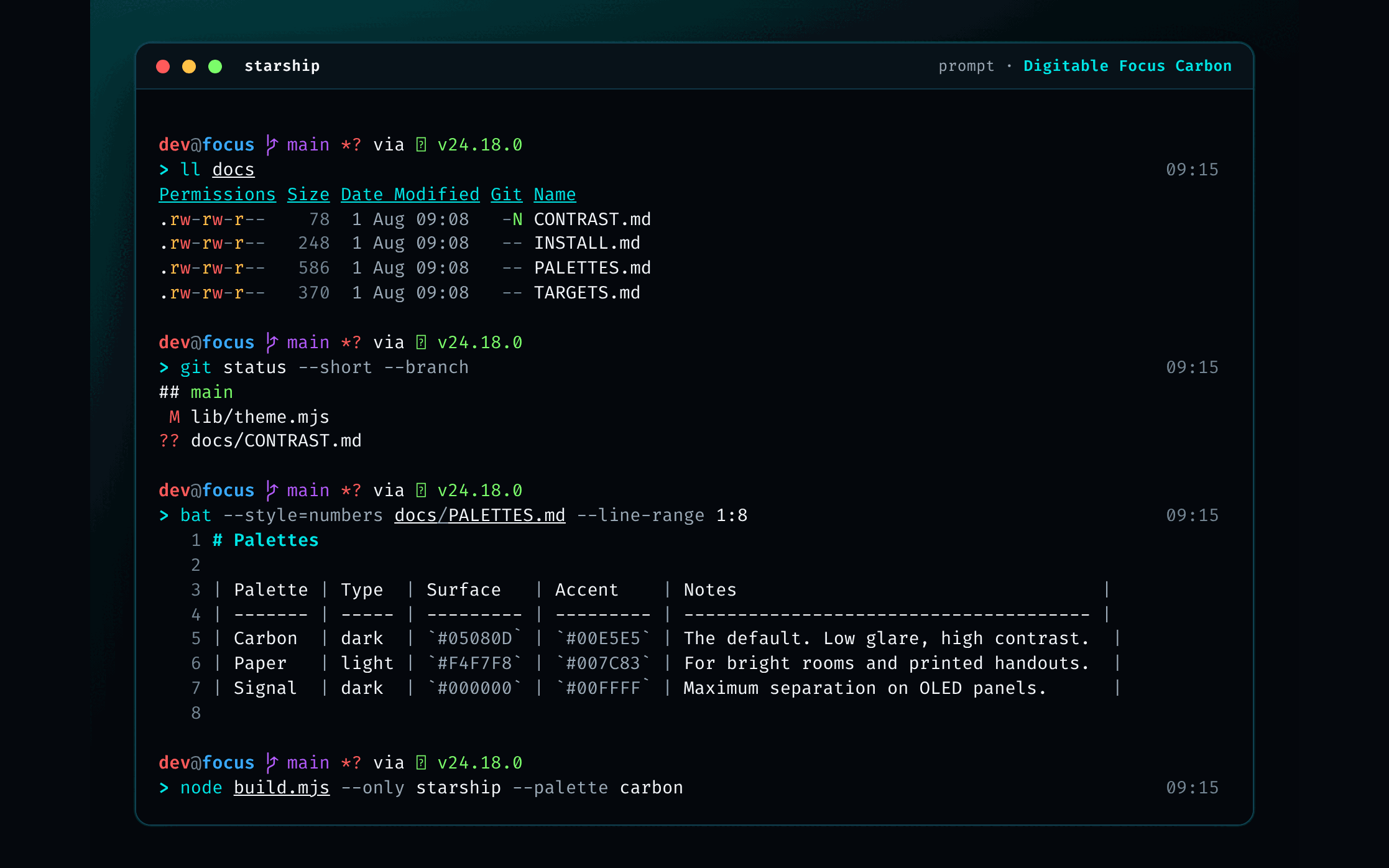Image resolution: width=1389 pixels, height=868 pixels.
Task: Select the 'Size' column header
Action: click(308, 195)
